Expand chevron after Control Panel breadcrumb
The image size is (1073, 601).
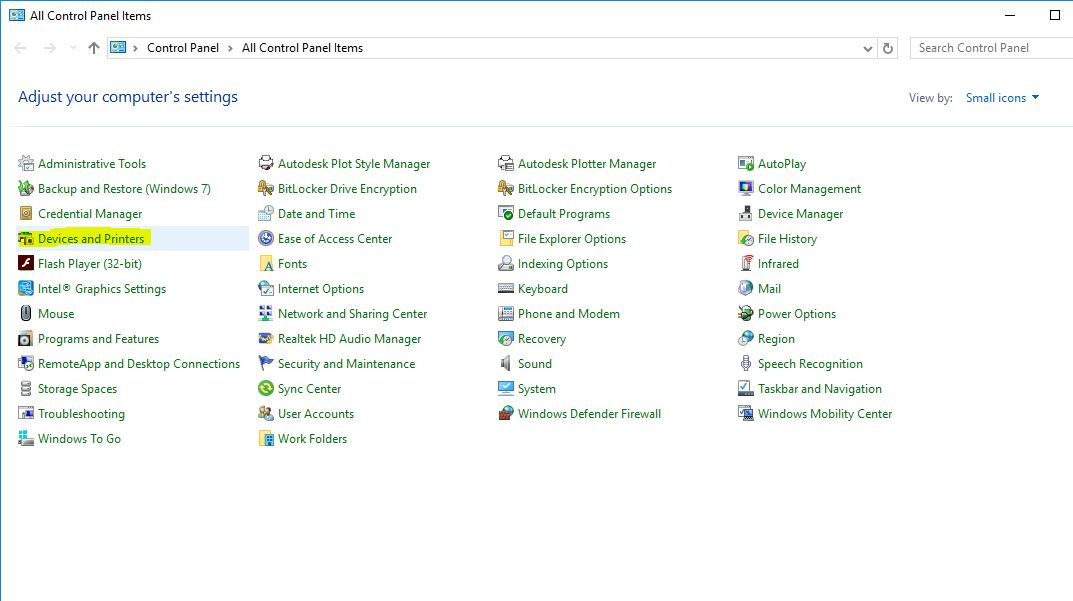(x=230, y=48)
